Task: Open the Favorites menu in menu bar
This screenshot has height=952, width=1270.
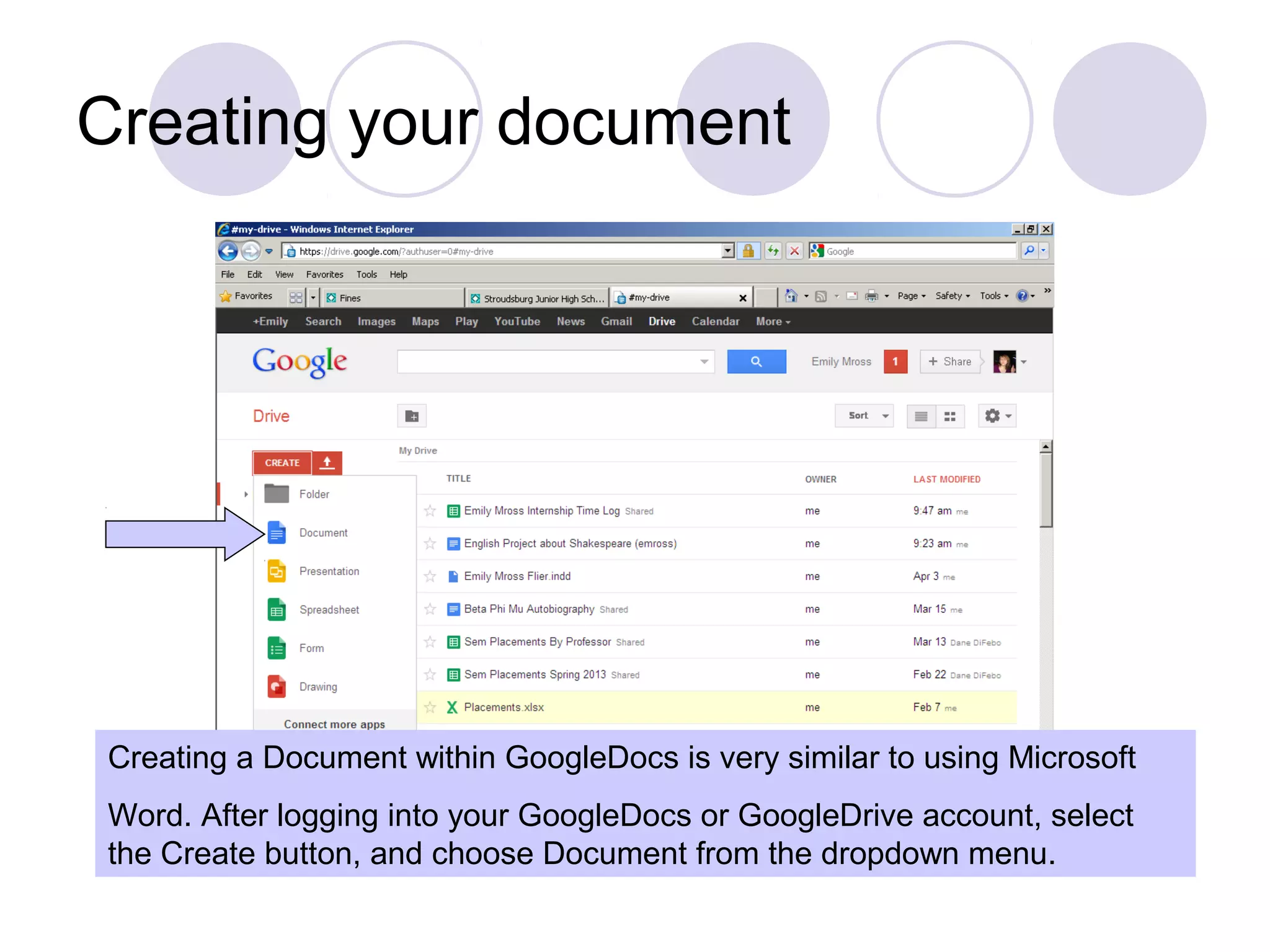Action: [x=324, y=275]
